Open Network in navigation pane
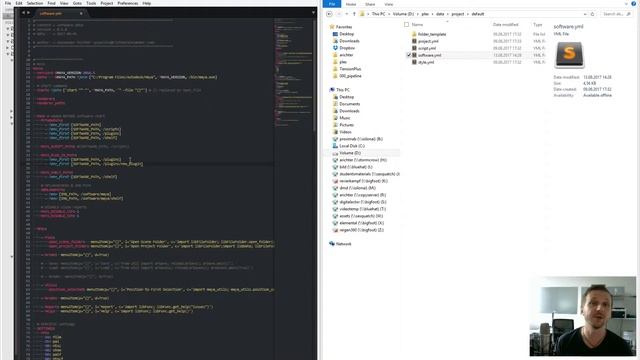 [x=343, y=244]
